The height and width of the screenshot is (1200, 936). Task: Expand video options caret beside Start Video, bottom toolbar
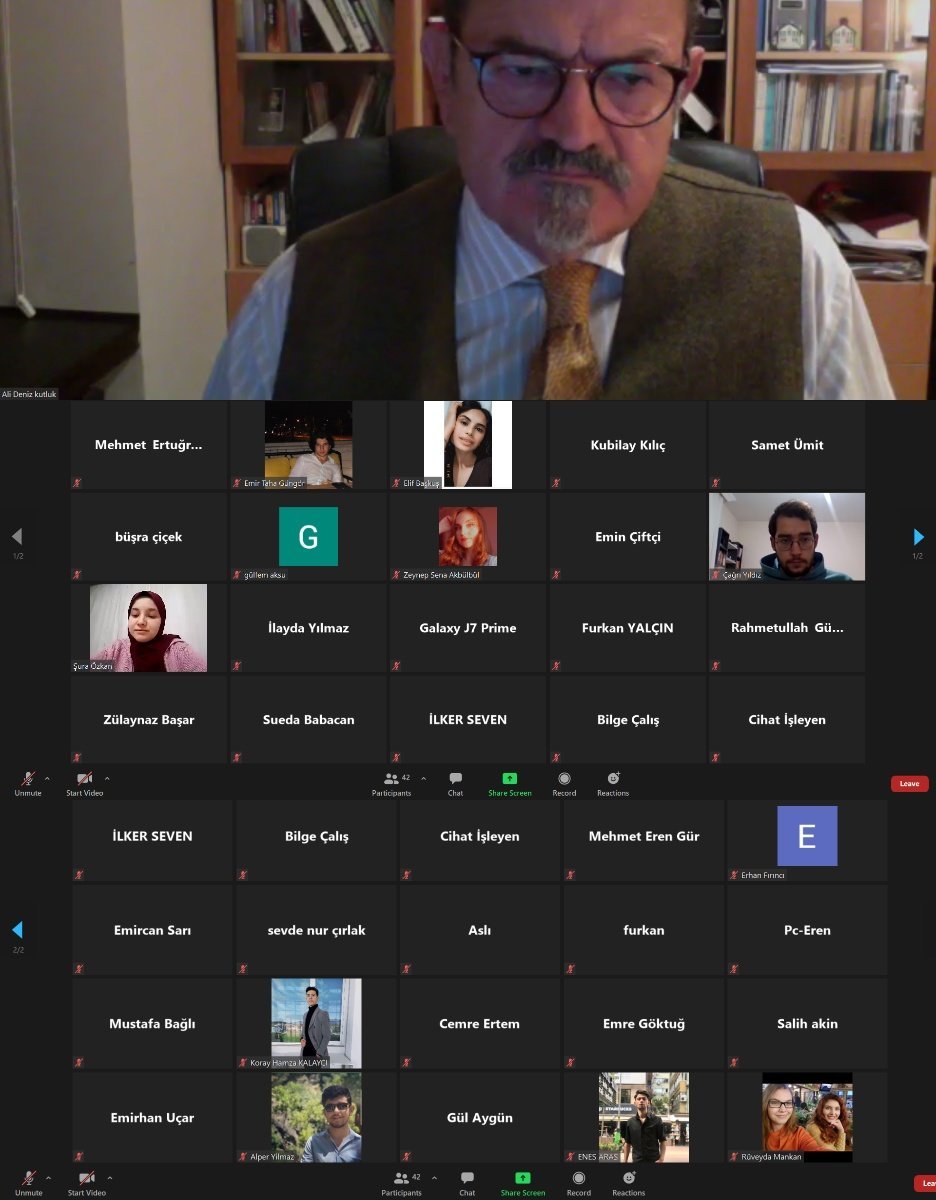109,1177
